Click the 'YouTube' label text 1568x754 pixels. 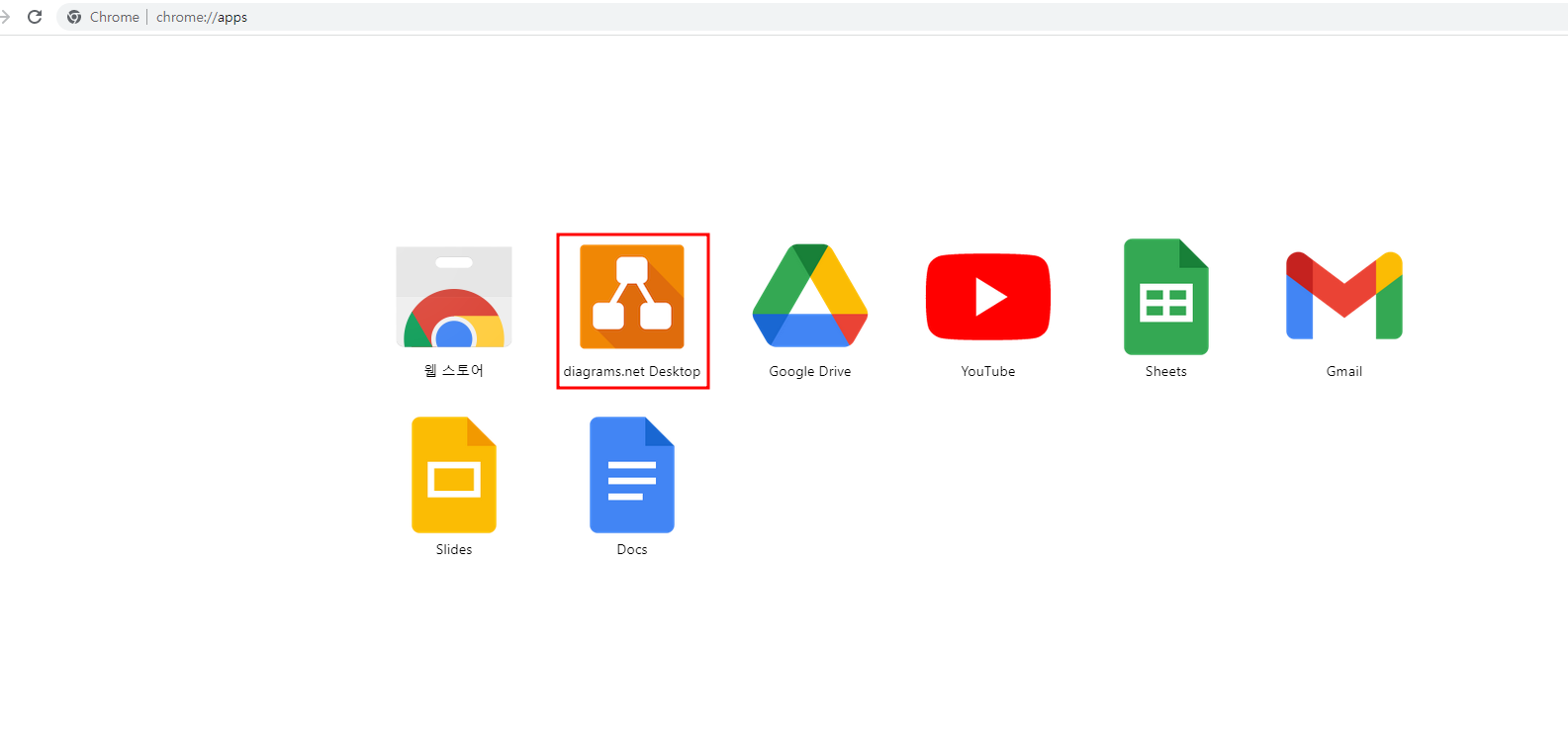coord(988,371)
